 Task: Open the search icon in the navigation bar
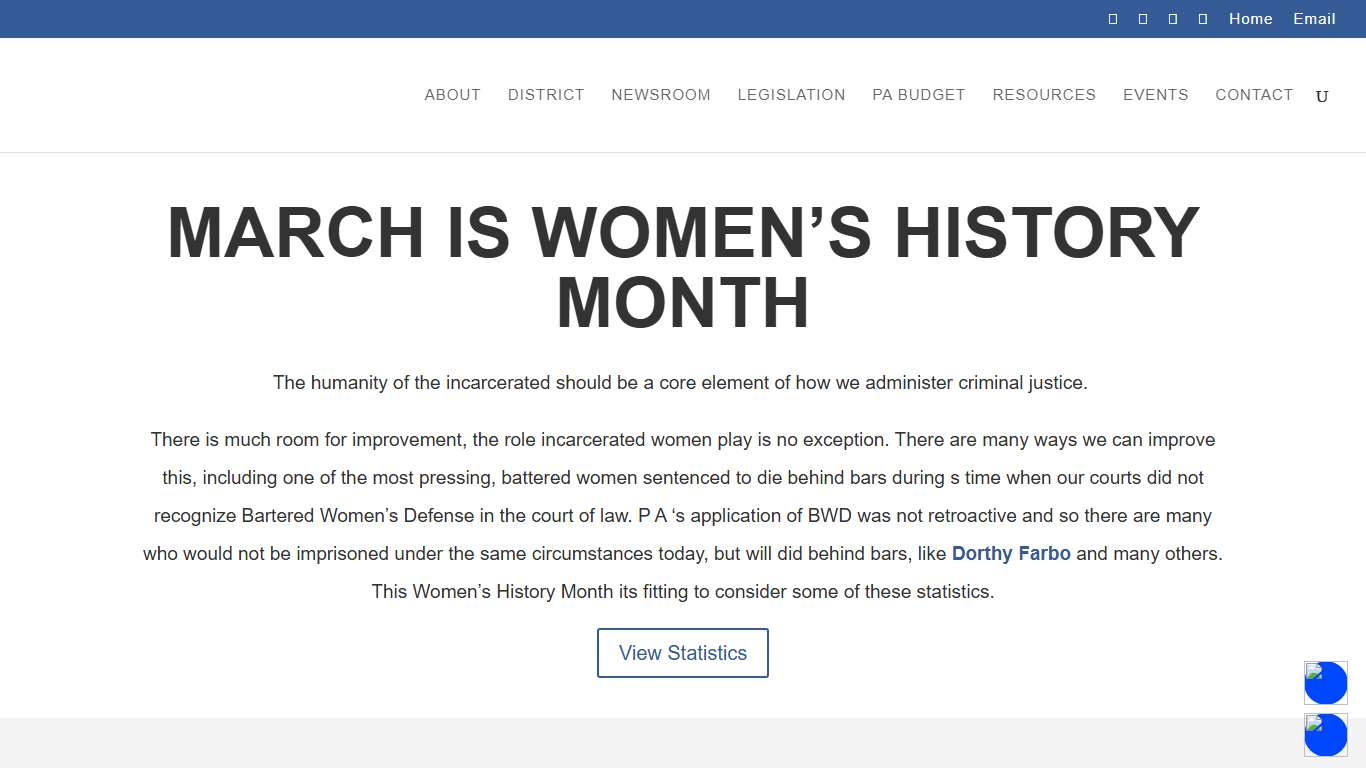1321,95
